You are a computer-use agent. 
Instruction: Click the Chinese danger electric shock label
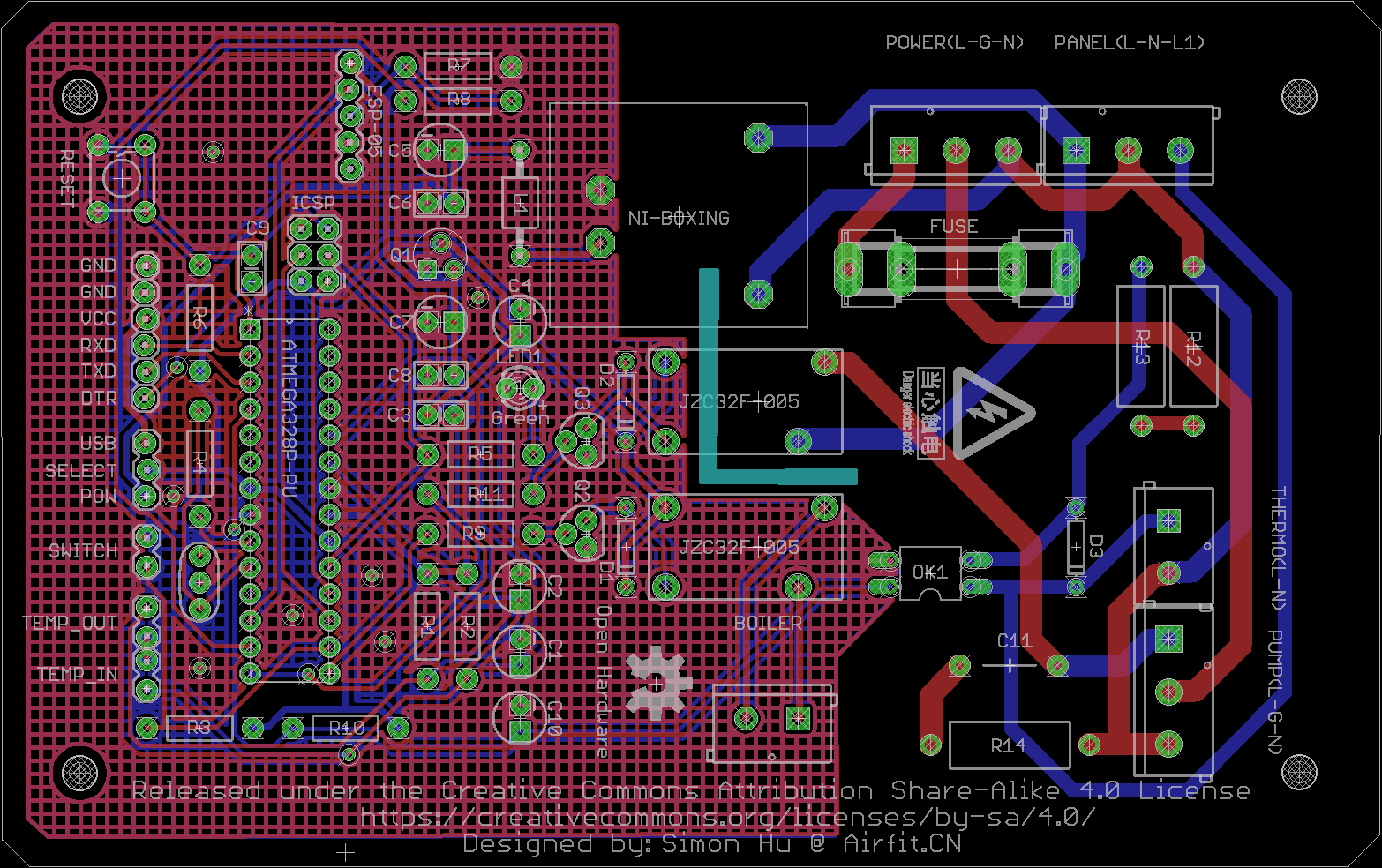point(922,413)
